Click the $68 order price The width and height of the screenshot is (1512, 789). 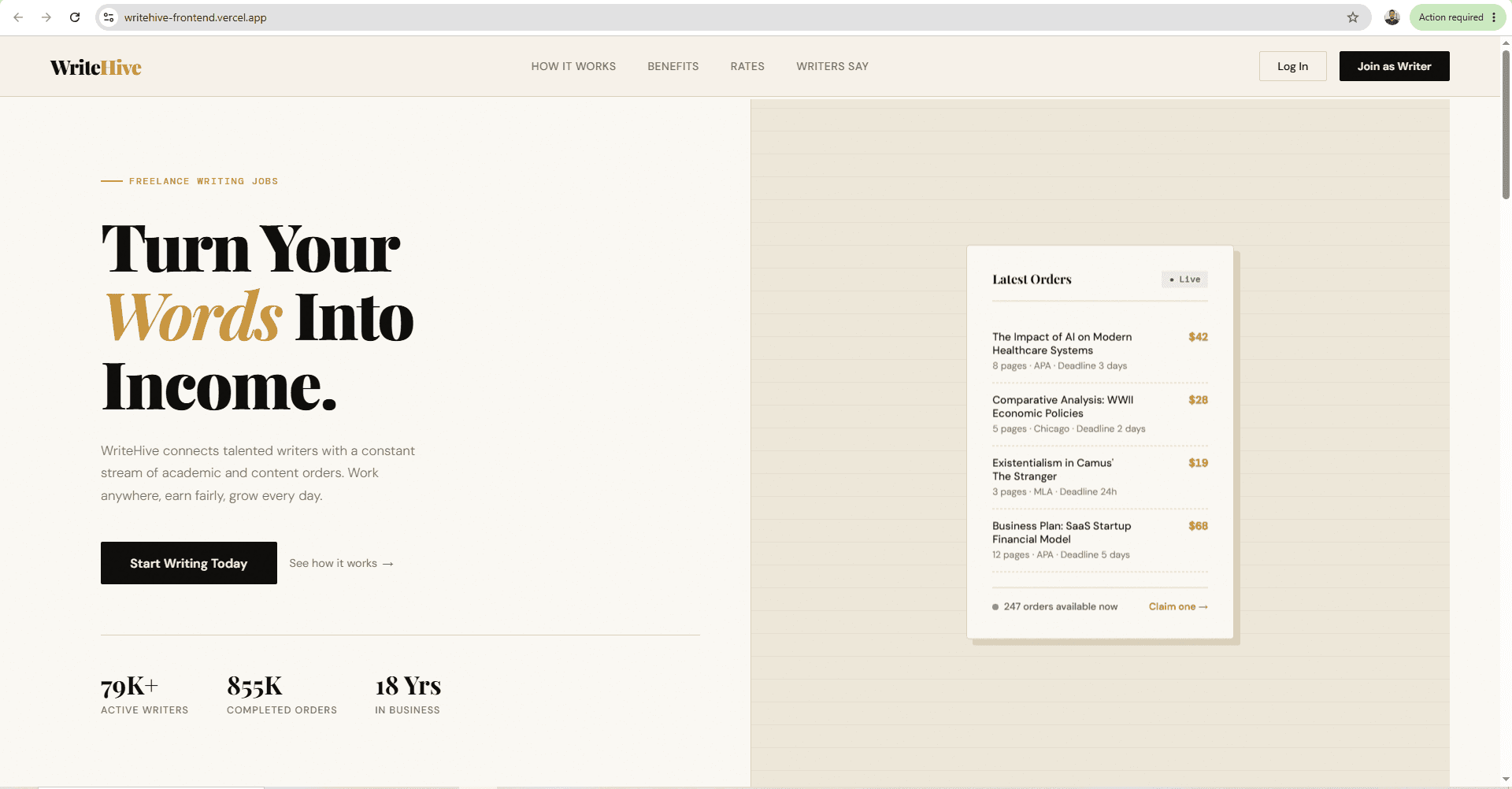click(x=1199, y=526)
